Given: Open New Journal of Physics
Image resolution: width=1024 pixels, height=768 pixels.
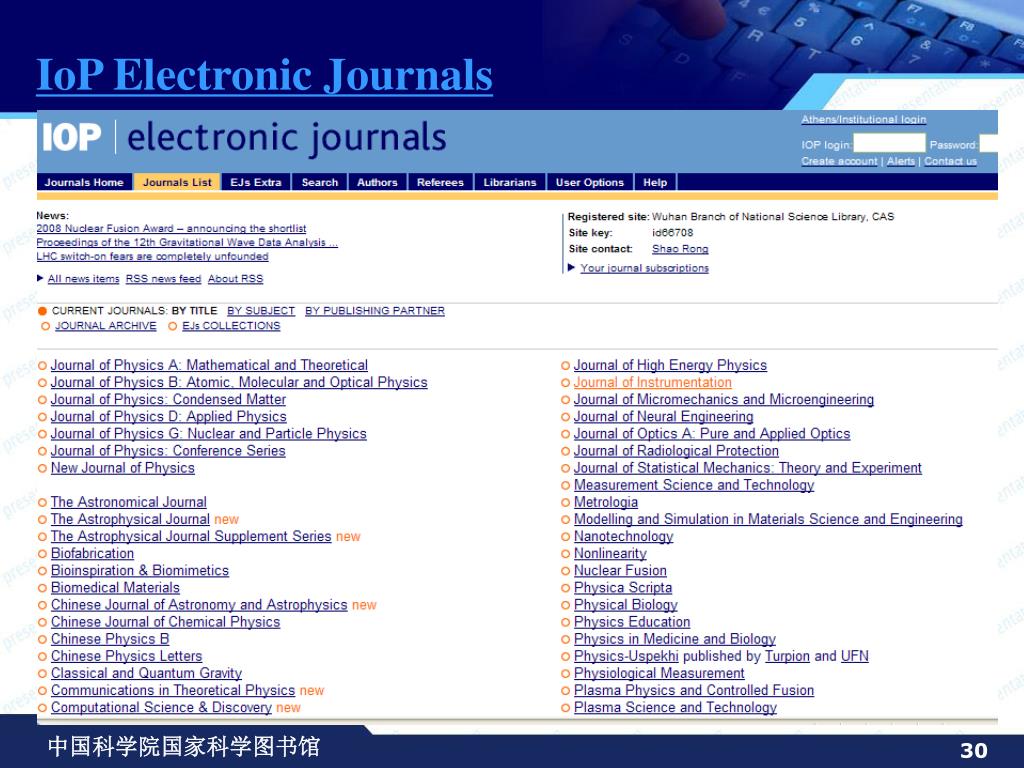Looking at the screenshot, I should (x=123, y=468).
